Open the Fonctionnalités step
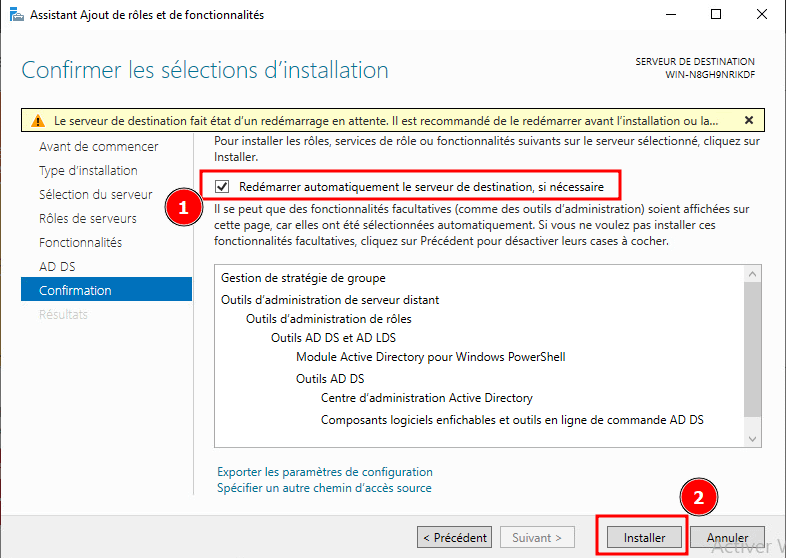This screenshot has width=786, height=558. click(x=80, y=243)
